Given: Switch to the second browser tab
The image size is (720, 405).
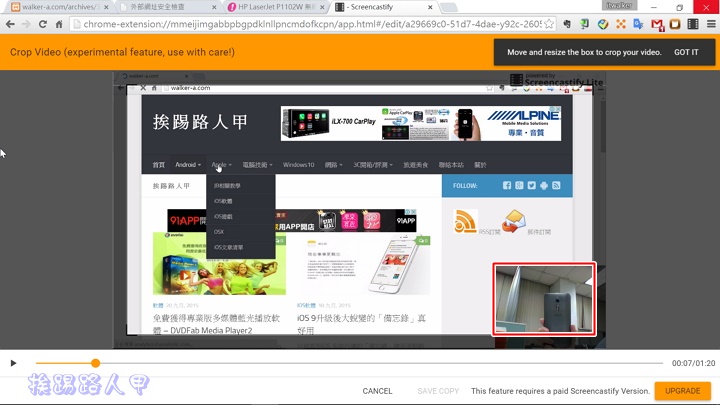Looking at the screenshot, I should (x=167, y=7).
